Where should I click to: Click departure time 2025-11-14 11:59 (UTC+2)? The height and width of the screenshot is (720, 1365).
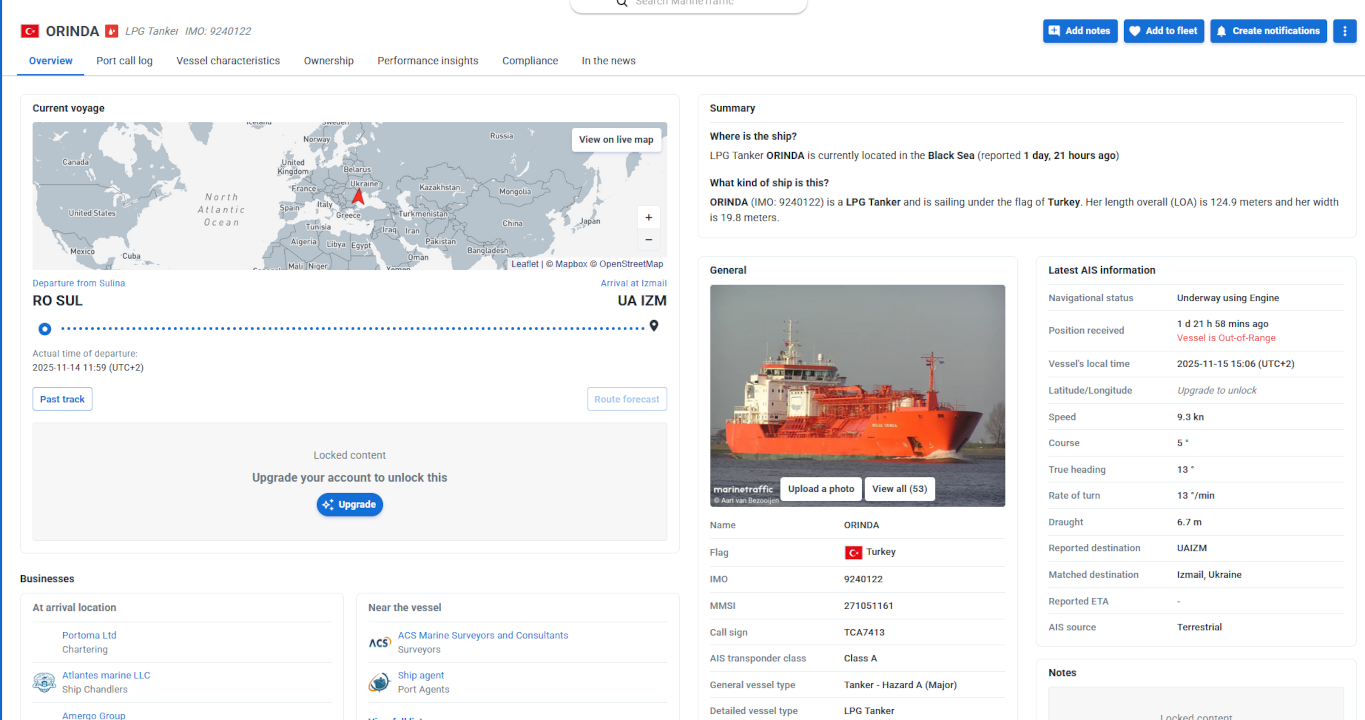[x=88, y=367]
